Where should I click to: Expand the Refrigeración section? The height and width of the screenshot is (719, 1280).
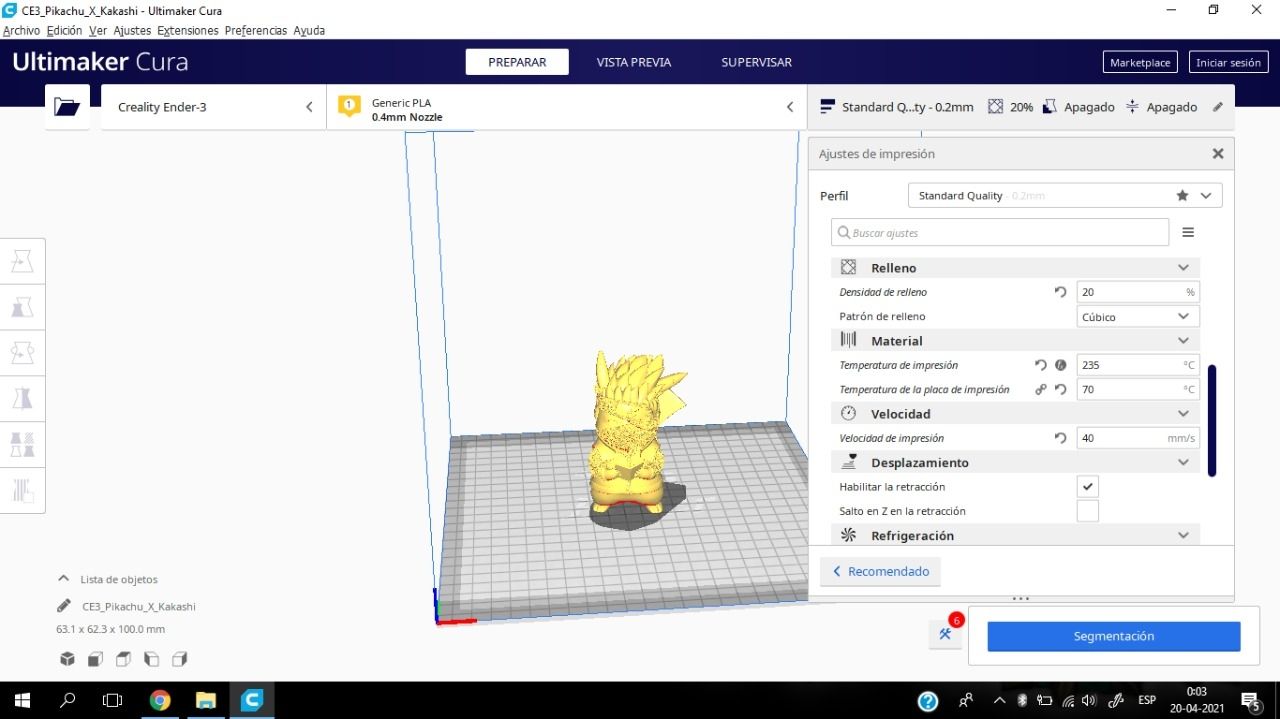(x=1015, y=536)
